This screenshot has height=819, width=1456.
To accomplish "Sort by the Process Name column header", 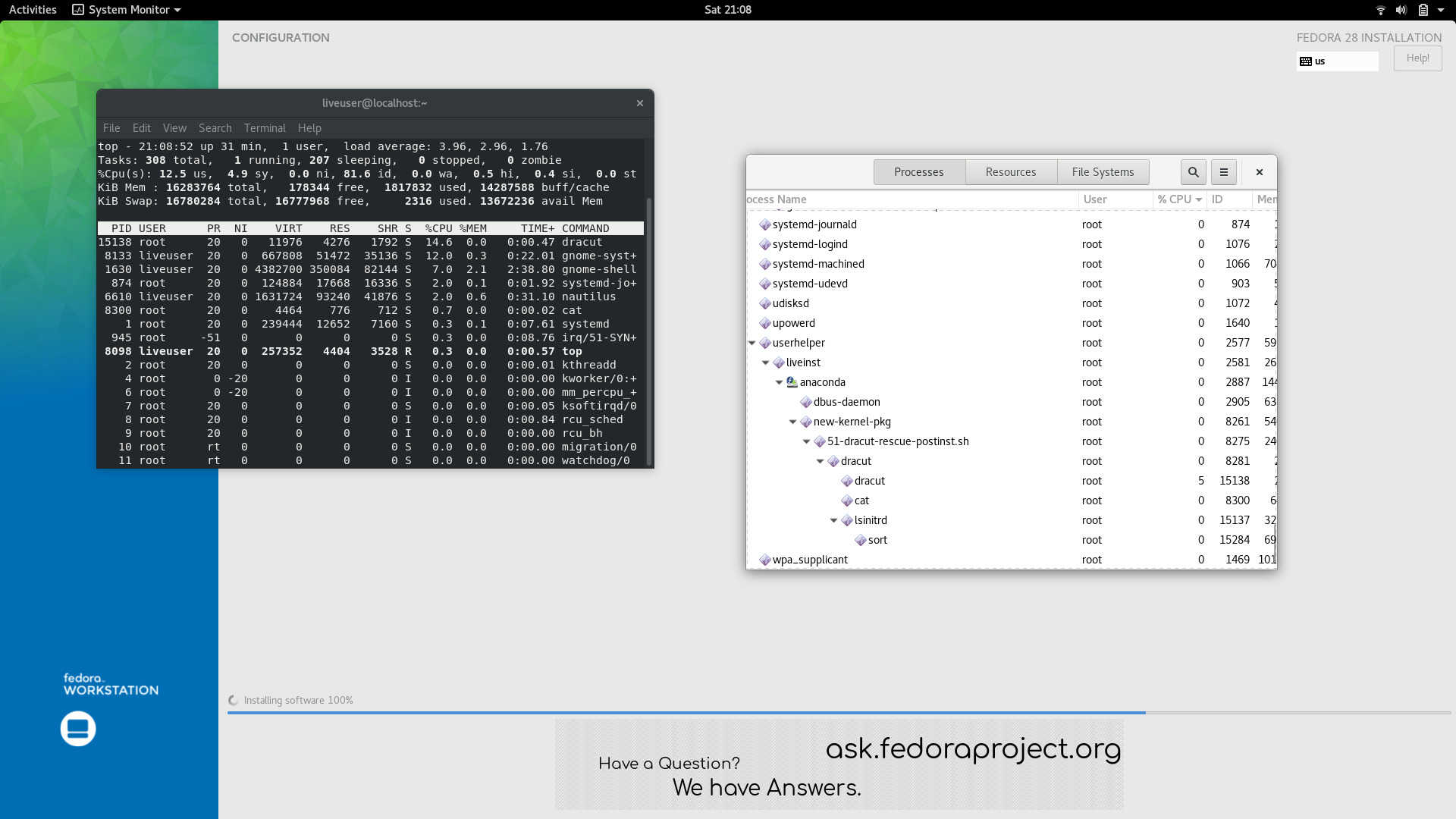I will [x=912, y=199].
